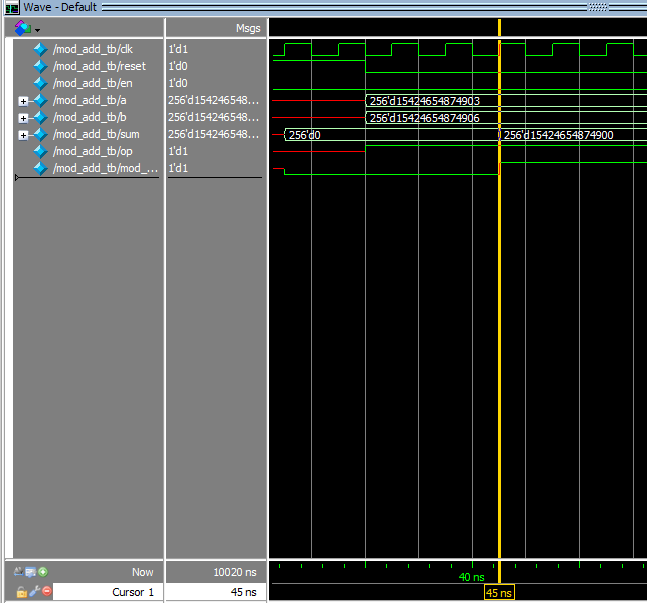647x603 pixels.
Task: Select the /mod_add_tb/reset signal name
Action: [x=99, y=66]
